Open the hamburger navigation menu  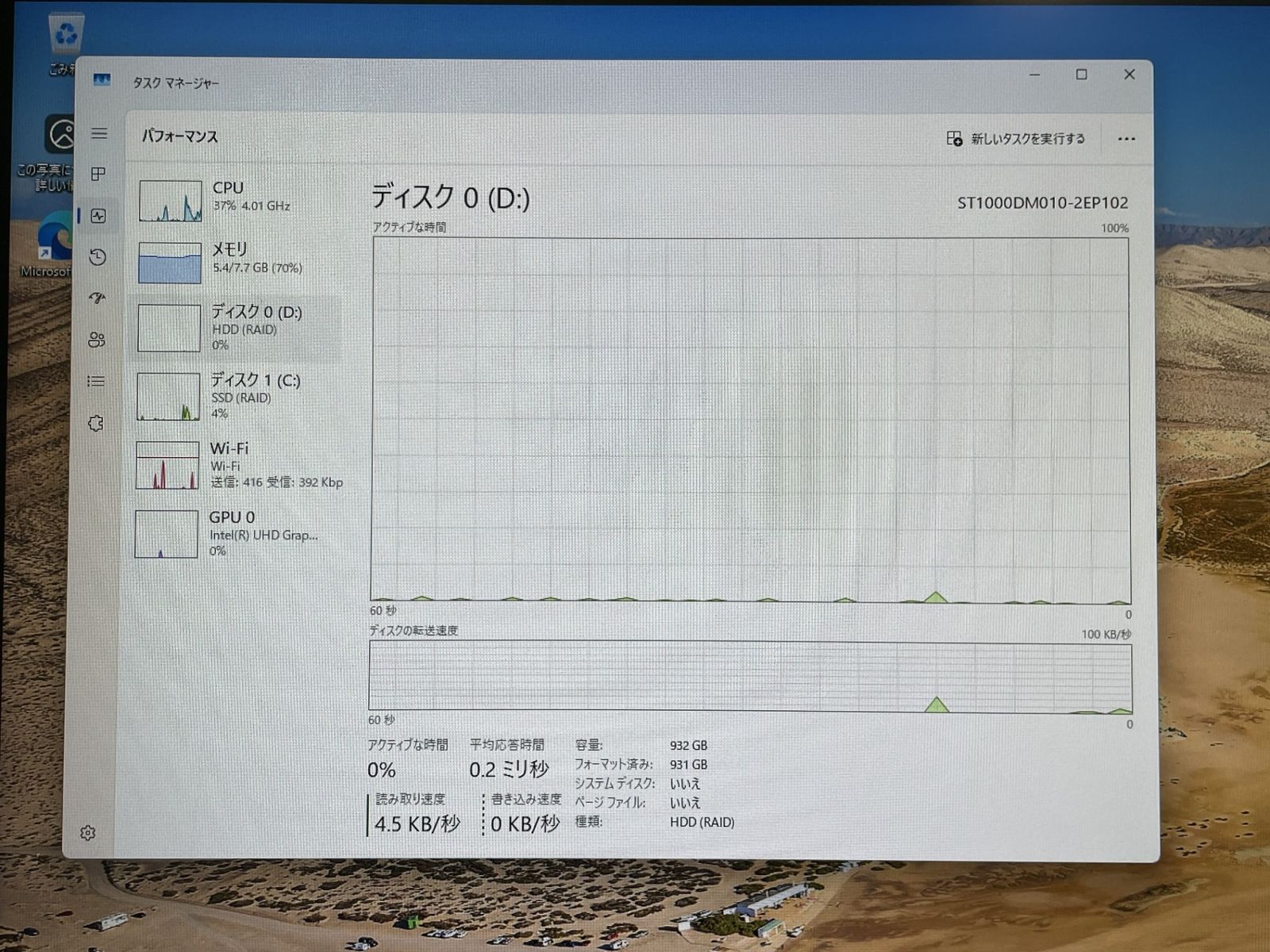(x=99, y=133)
